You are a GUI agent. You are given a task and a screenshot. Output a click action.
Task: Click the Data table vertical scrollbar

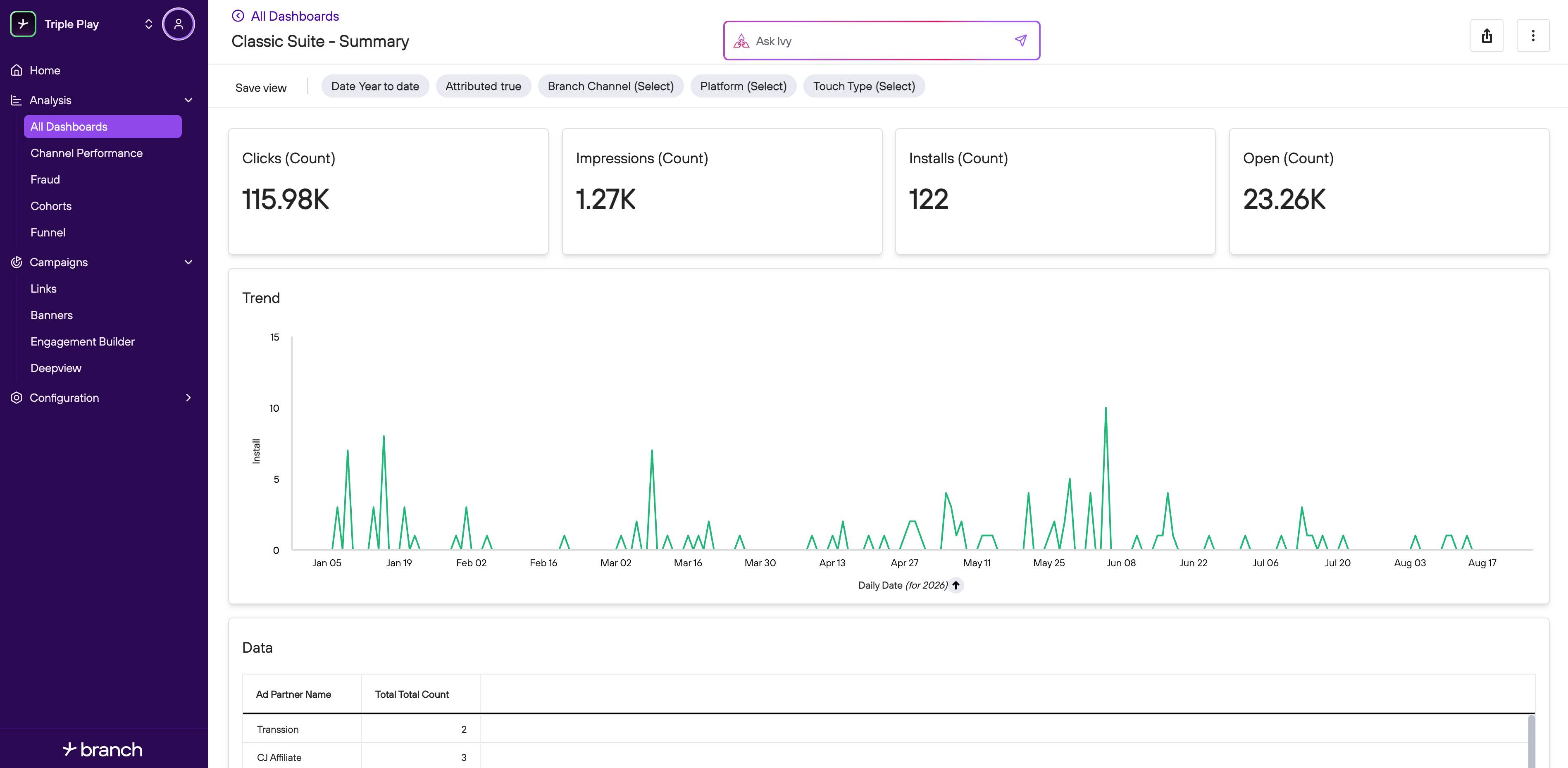coord(1532,741)
